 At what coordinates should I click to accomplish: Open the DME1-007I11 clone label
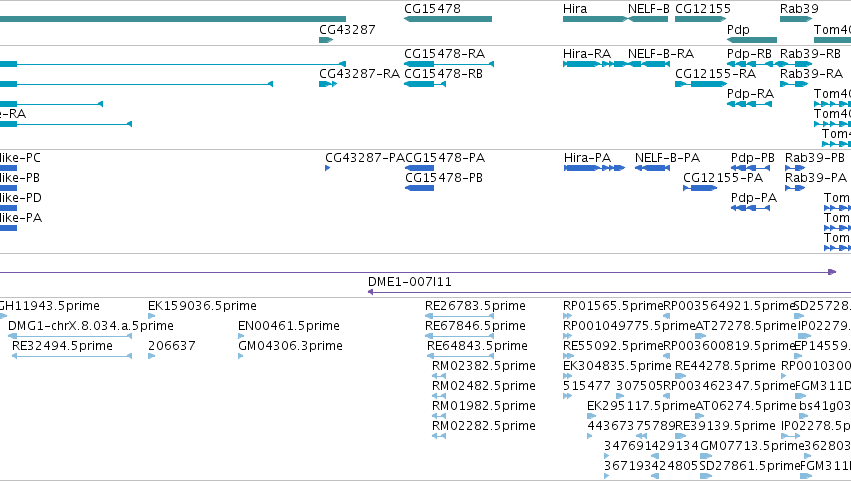point(410,282)
